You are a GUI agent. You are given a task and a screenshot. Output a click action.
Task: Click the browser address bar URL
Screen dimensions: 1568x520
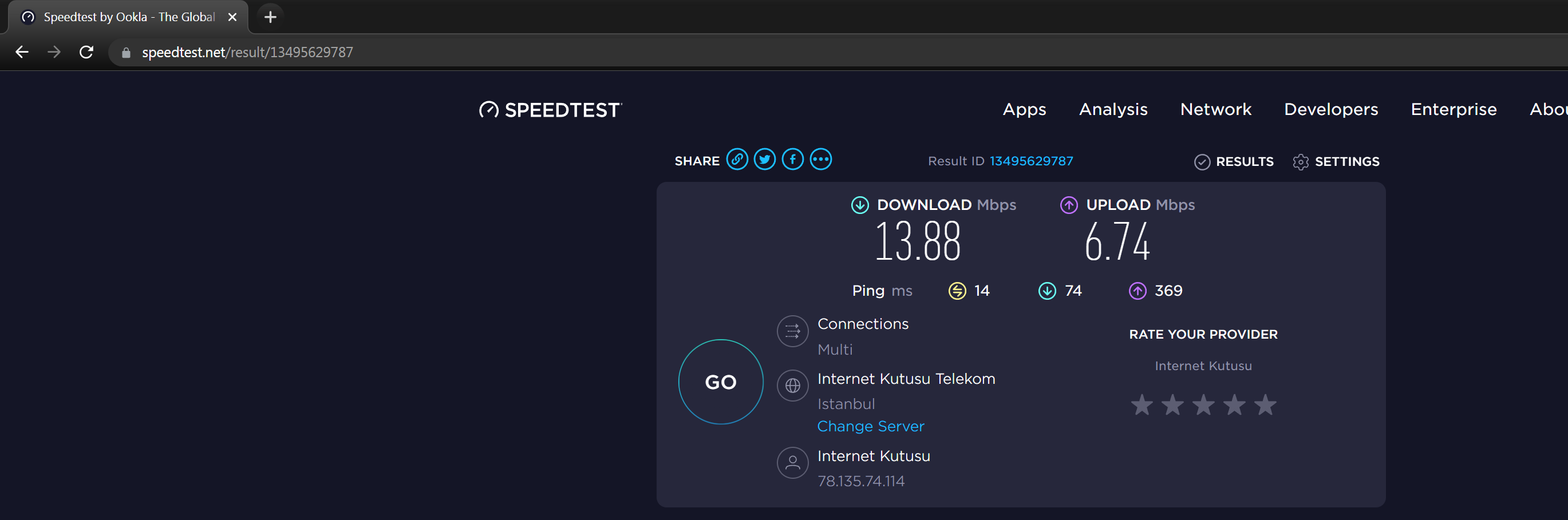247,52
